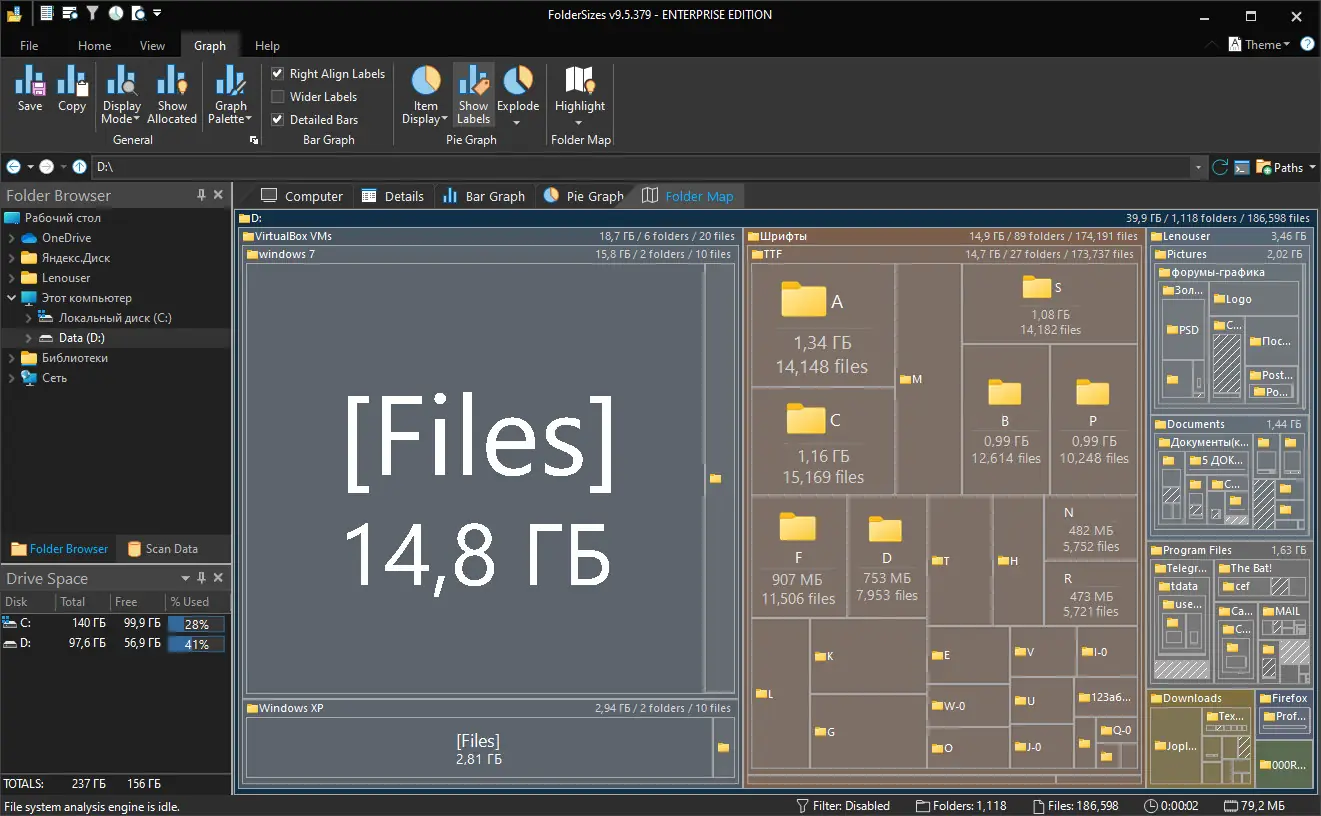
Task: Navigate up one folder level
Action: pos(79,167)
